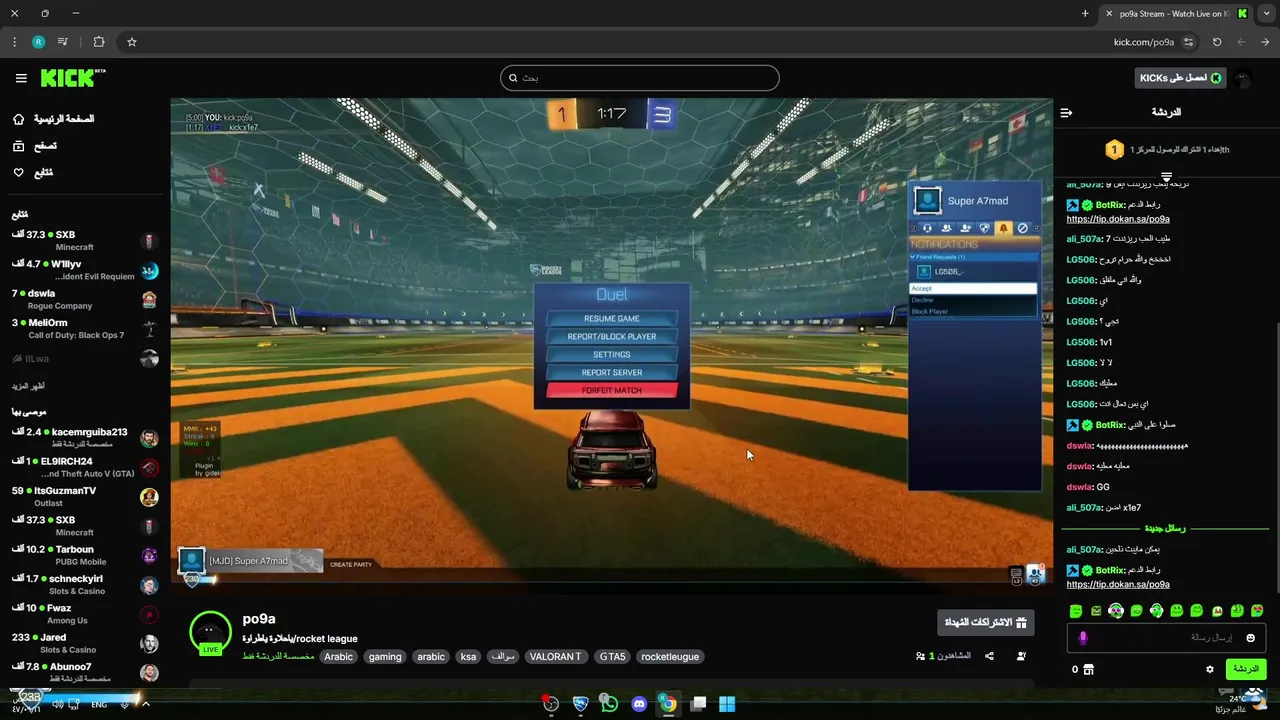
Task: Click the KICK logo
Action: pos(72,78)
